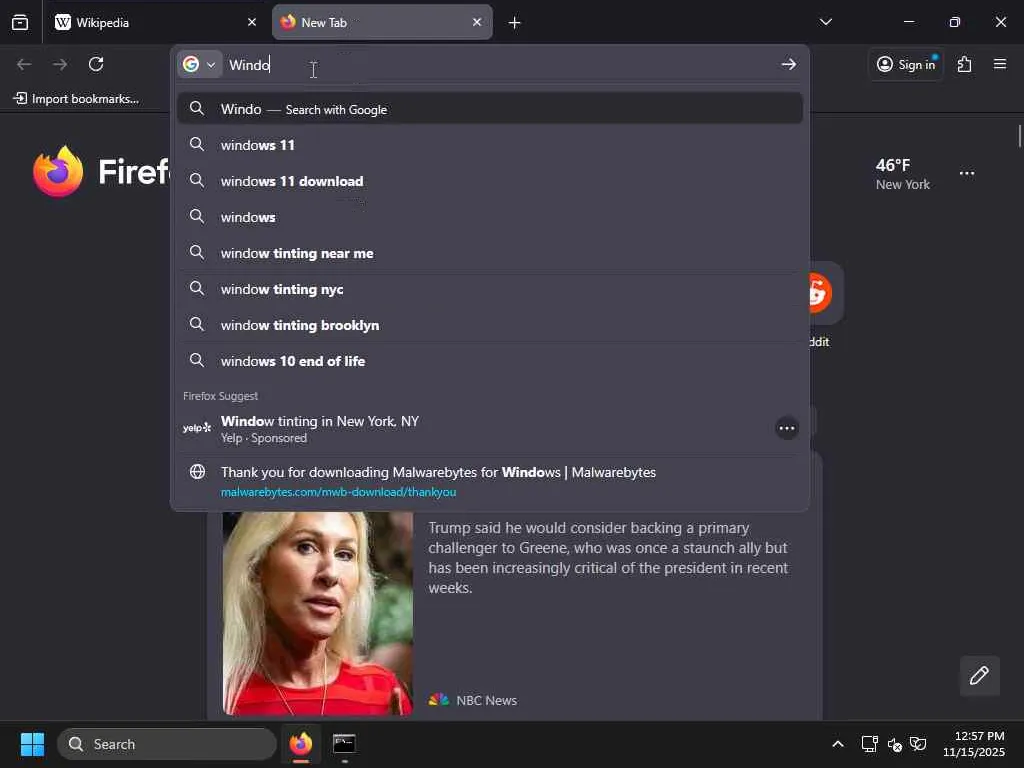Select the New Tab tab
The image size is (1024, 768).
382,22
